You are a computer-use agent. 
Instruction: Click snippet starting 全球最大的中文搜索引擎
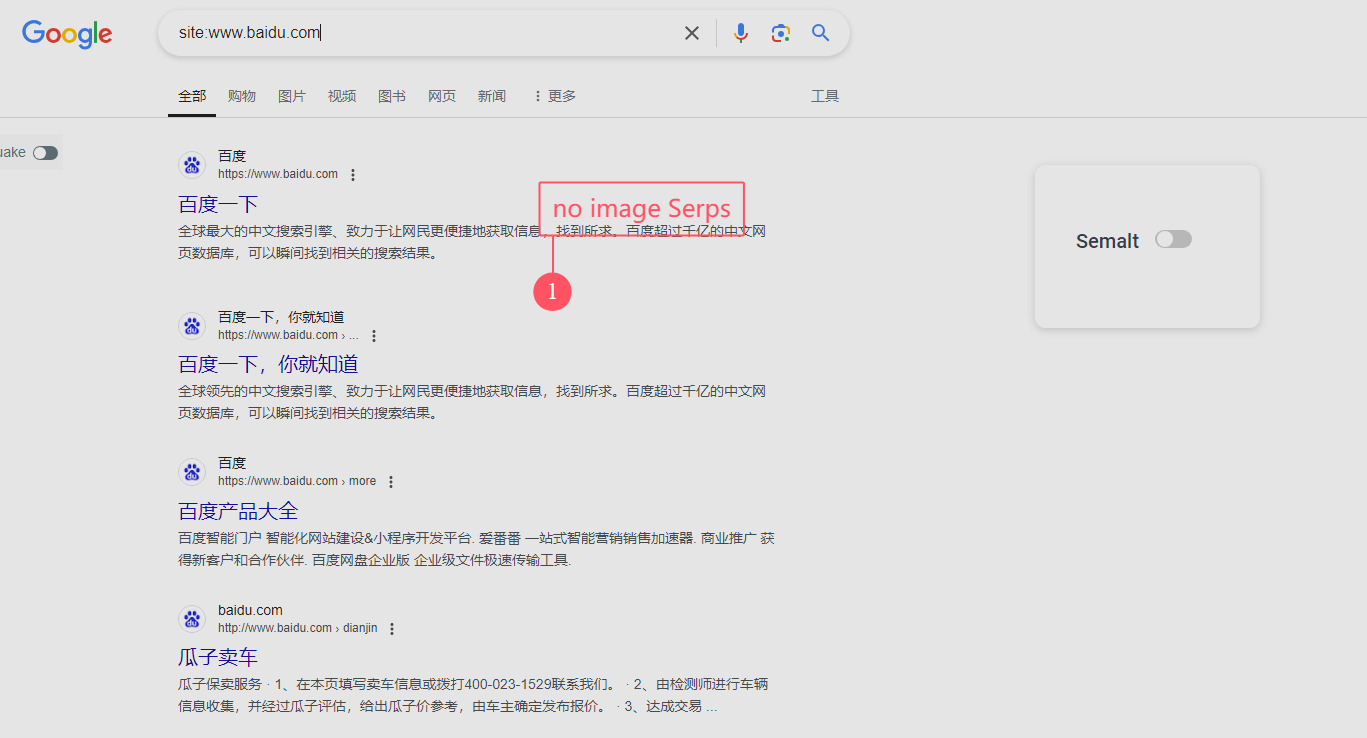coord(472,242)
